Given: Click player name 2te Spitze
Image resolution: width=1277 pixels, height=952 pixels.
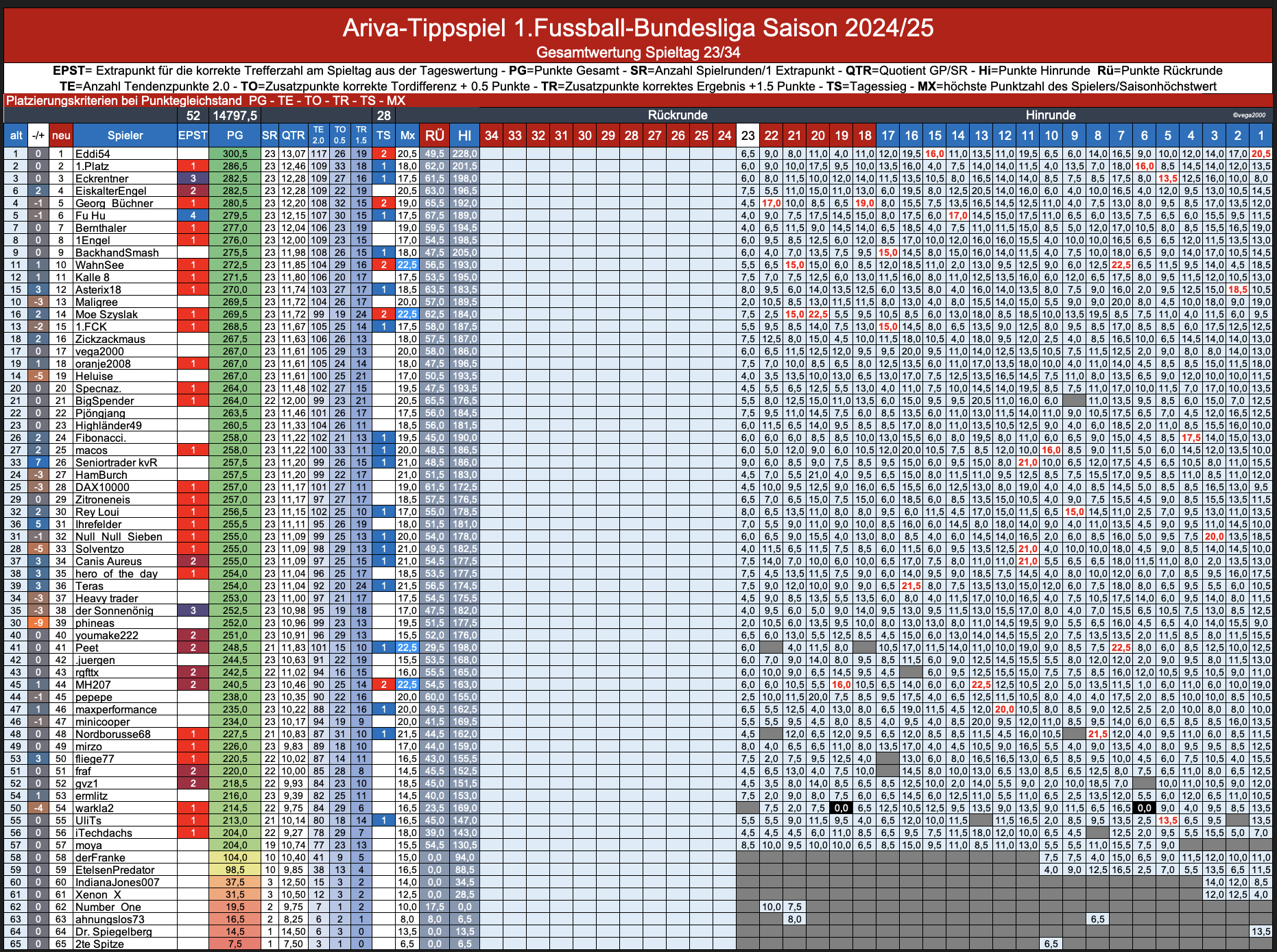Looking at the screenshot, I should click(x=99, y=944).
